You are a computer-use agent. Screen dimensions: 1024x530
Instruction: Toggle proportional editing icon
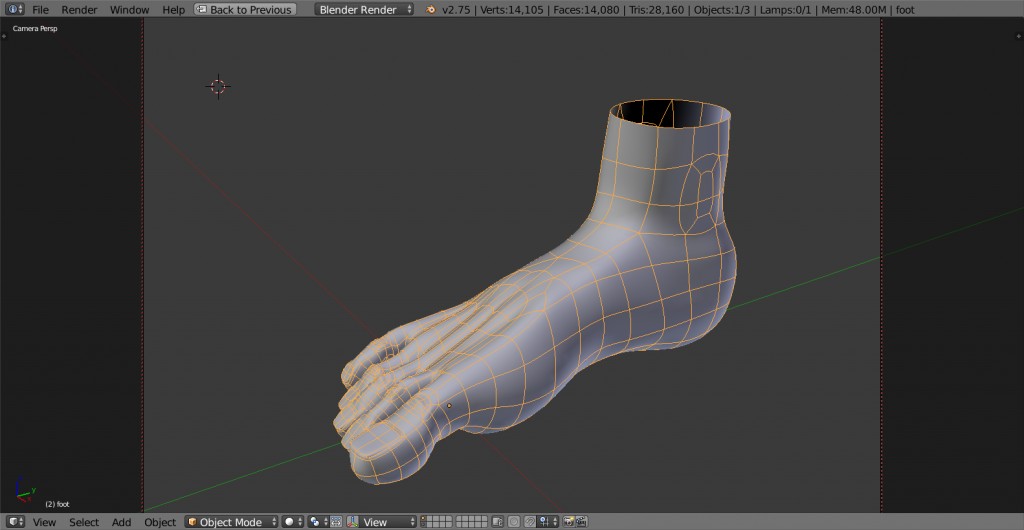click(x=514, y=522)
